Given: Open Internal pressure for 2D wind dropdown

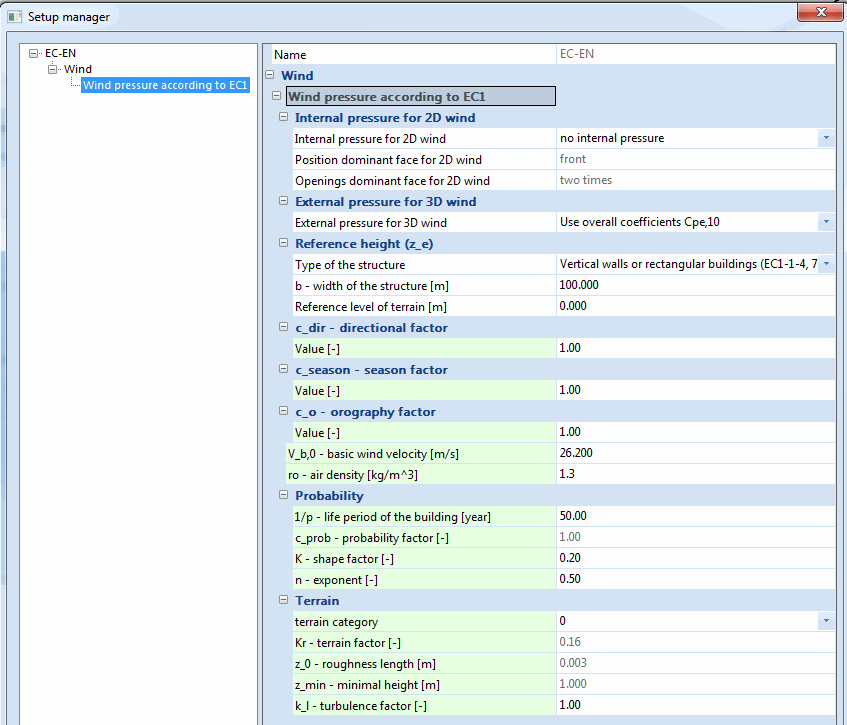Looking at the screenshot, I should pos(826,139).
